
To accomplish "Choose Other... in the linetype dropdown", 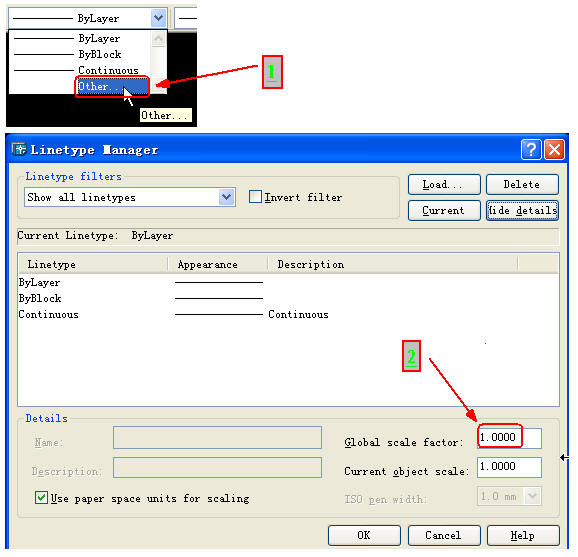I will [x=112, y=87].
